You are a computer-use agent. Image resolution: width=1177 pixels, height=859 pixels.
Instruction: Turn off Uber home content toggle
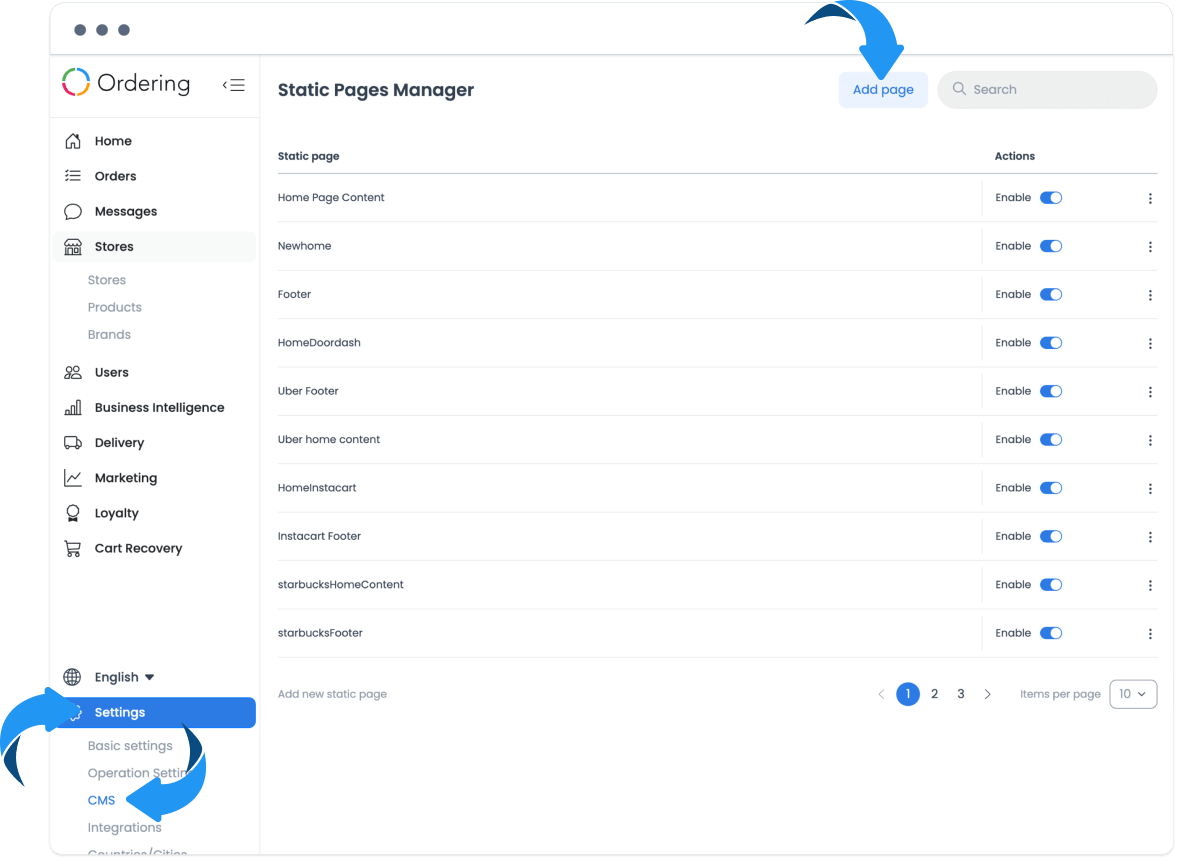tap(1051, 440)
